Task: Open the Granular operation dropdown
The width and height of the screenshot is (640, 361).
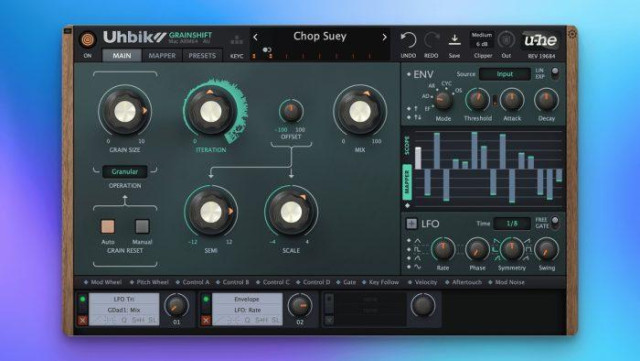Action: 125,172
